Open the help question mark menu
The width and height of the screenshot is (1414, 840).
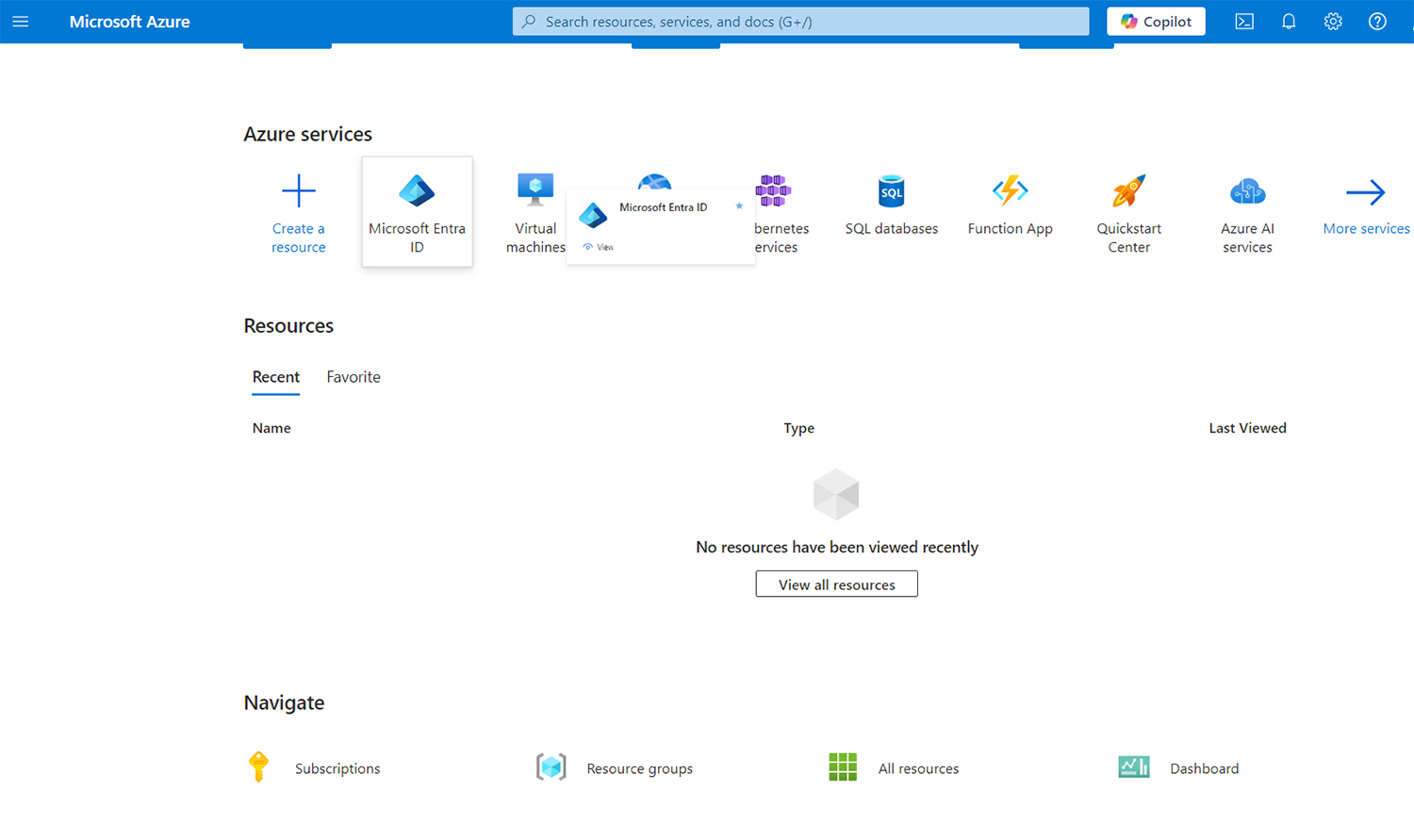[1377, 22]
